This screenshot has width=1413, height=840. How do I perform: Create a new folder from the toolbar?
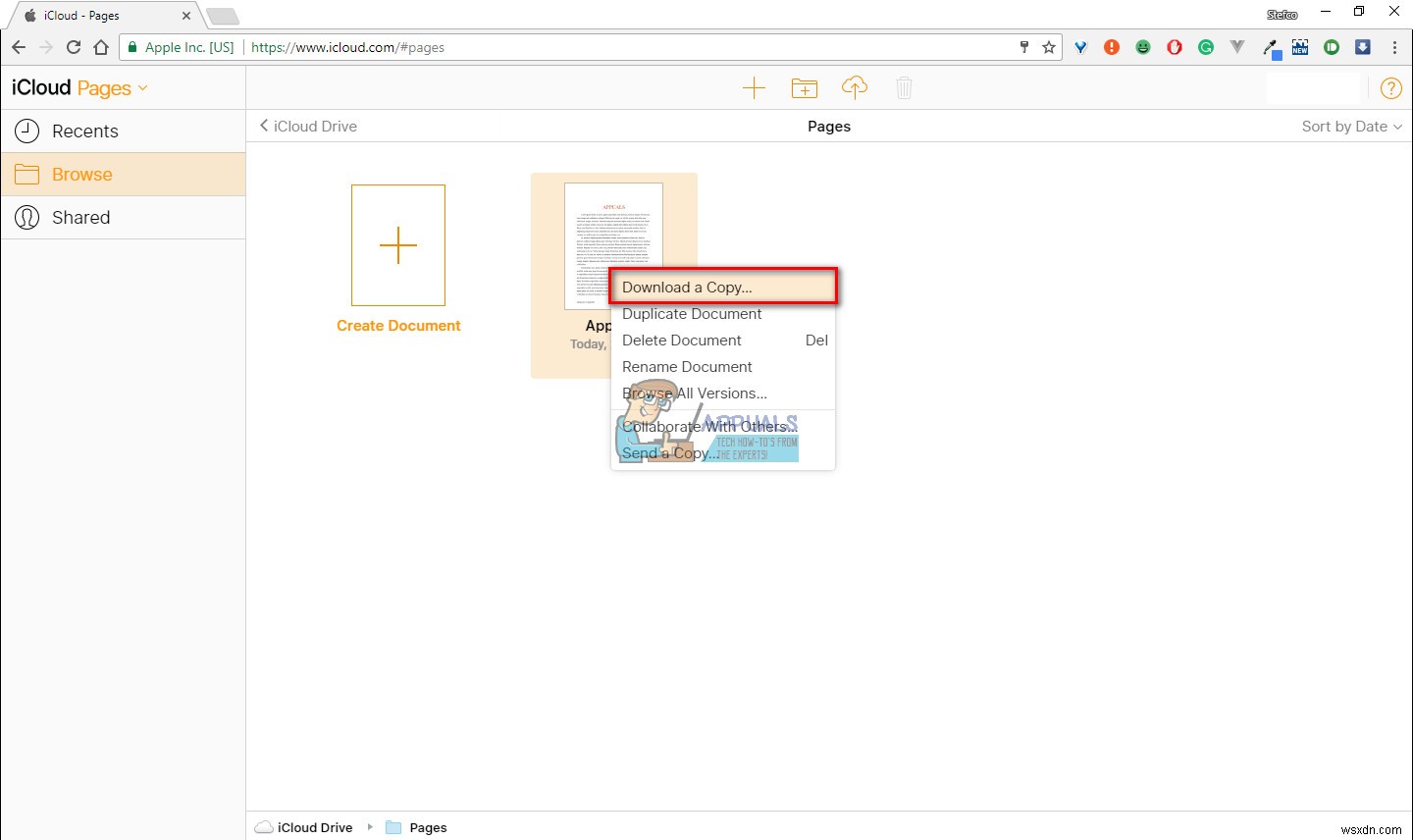coord(805,88)
